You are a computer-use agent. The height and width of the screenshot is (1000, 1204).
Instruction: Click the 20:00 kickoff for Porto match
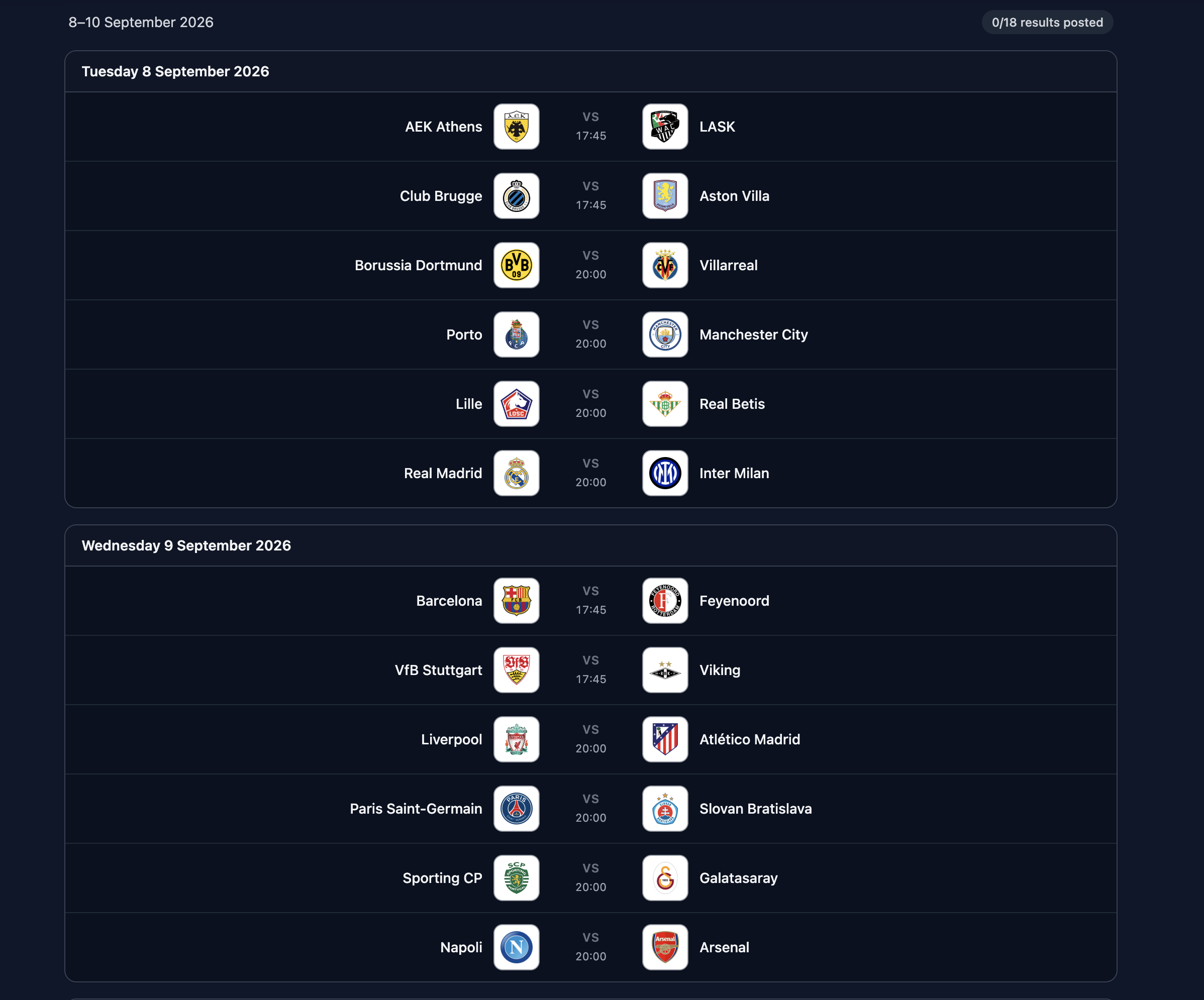pos(590,344)
